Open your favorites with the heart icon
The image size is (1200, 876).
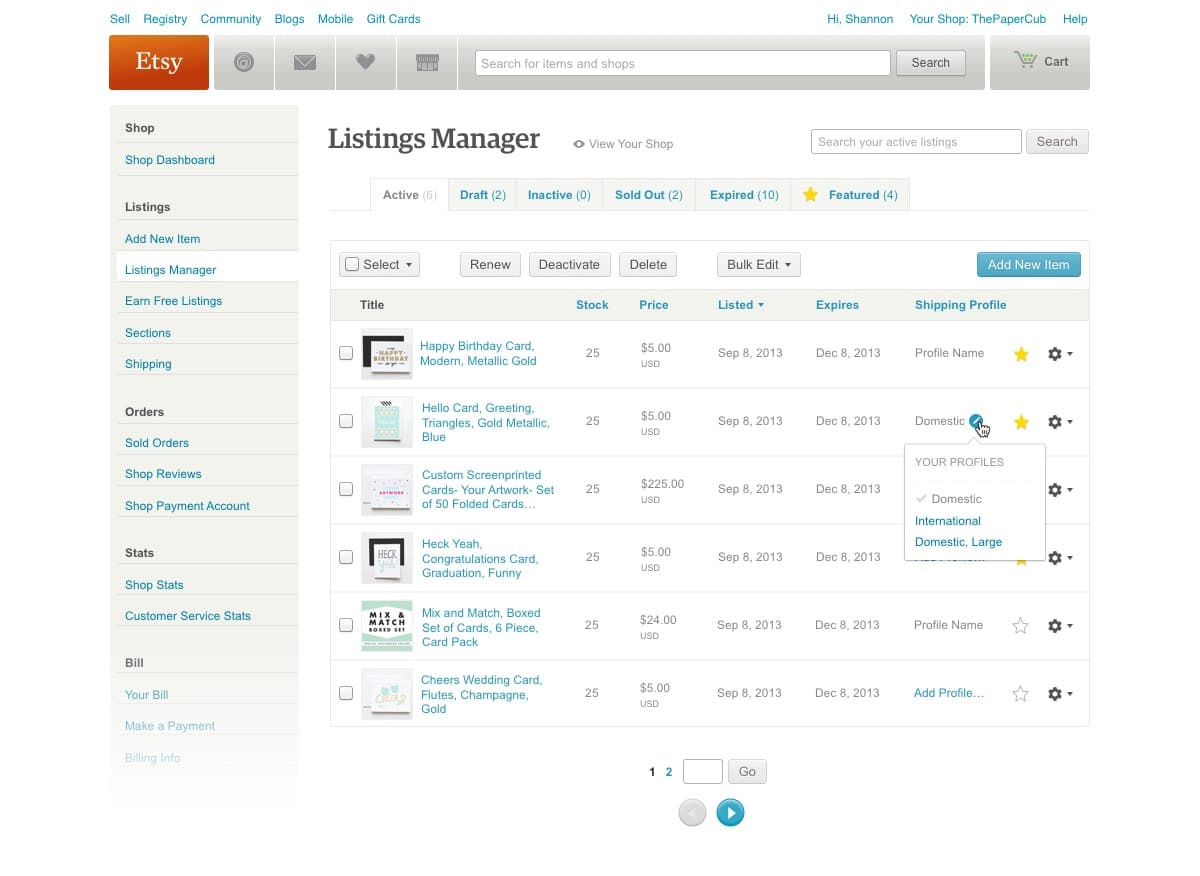pyautogui.click(x=366, y=62)
